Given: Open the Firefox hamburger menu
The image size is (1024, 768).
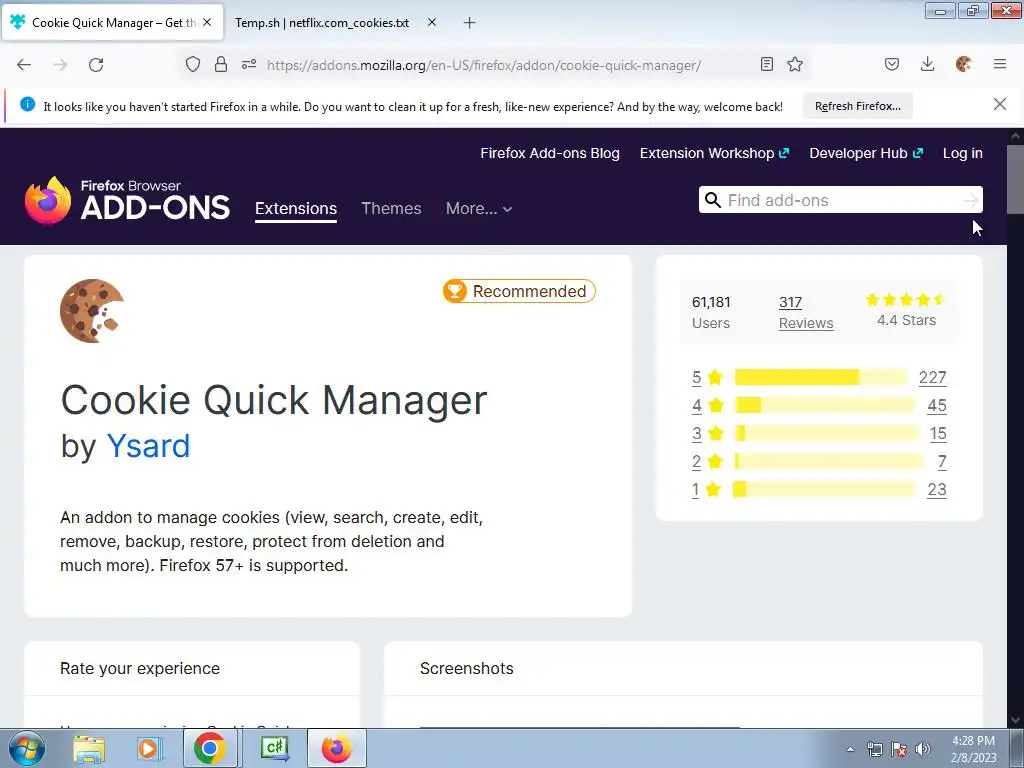Looking at the screenshot, I should point(1000,64).
